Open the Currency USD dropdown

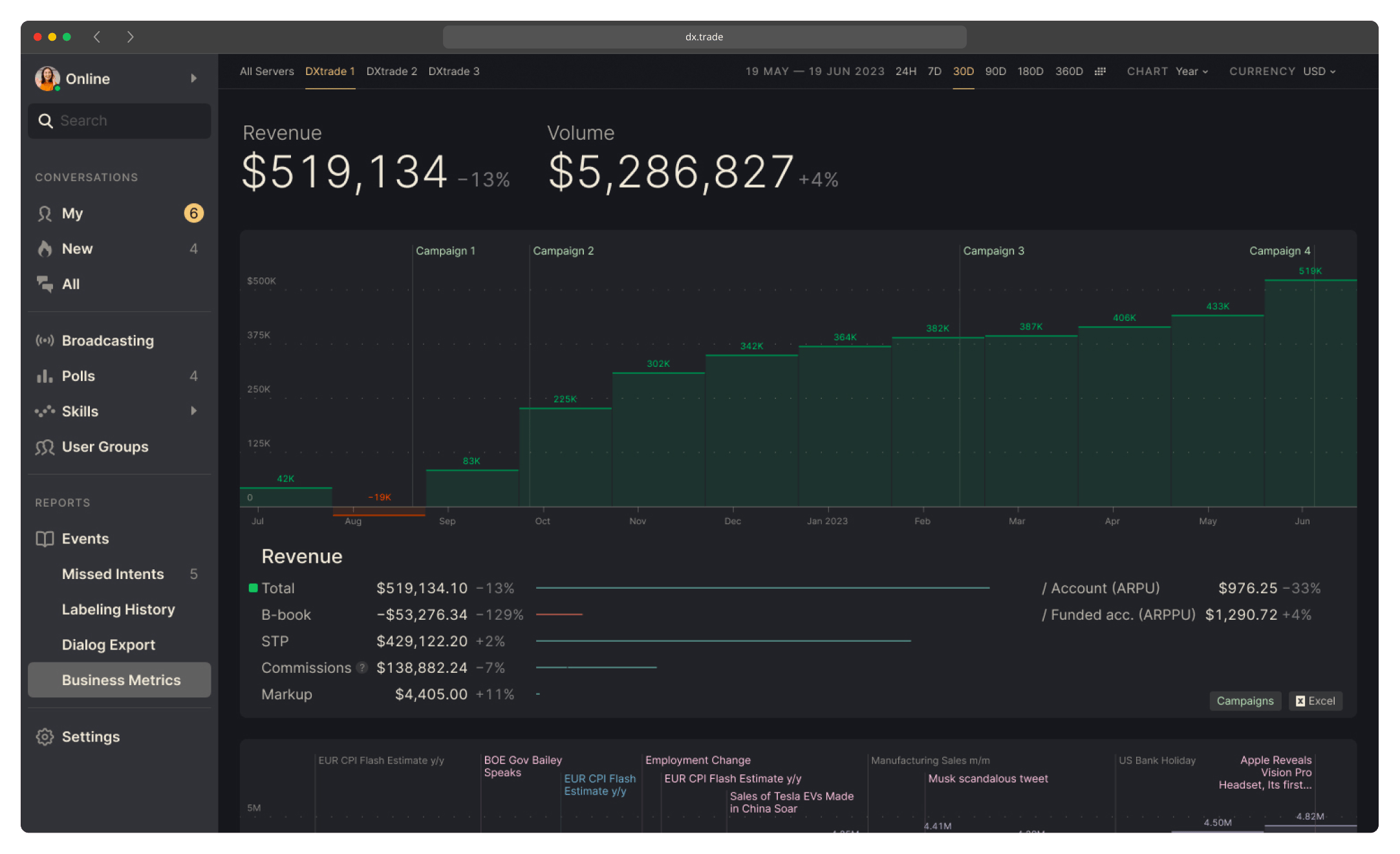pos(1319,71)
